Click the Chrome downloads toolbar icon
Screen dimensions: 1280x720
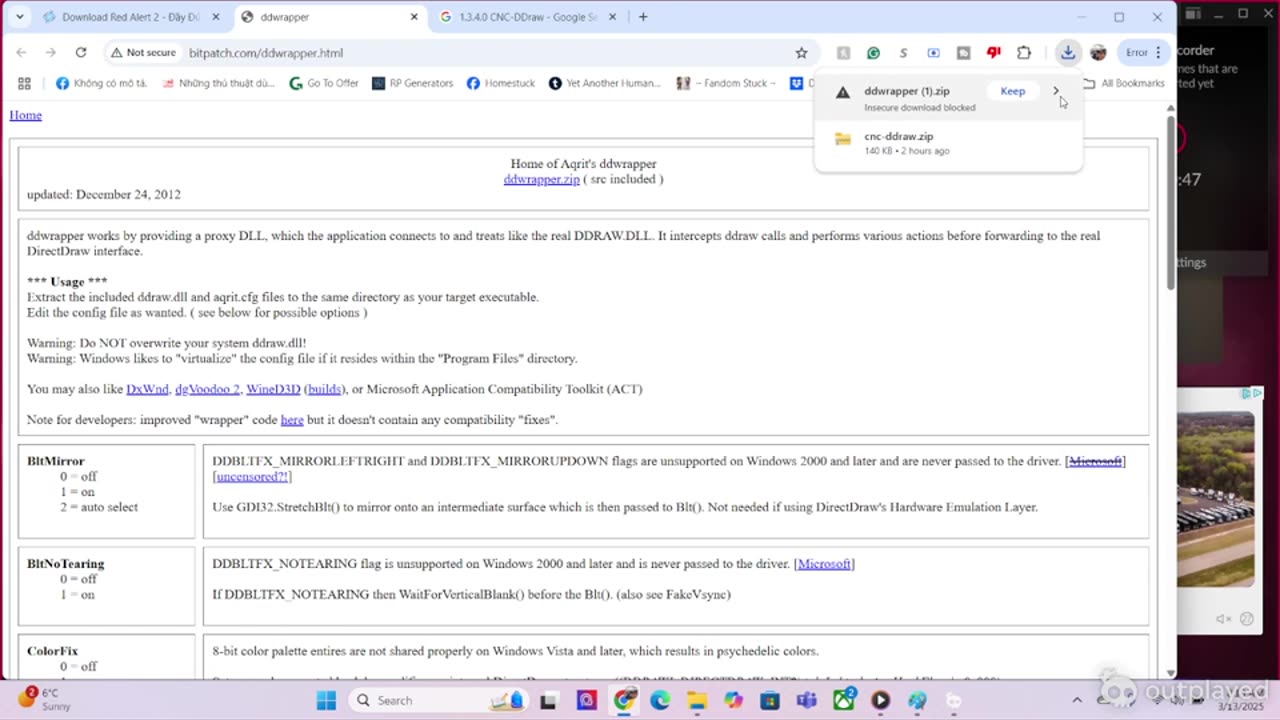pos(1068,53)
